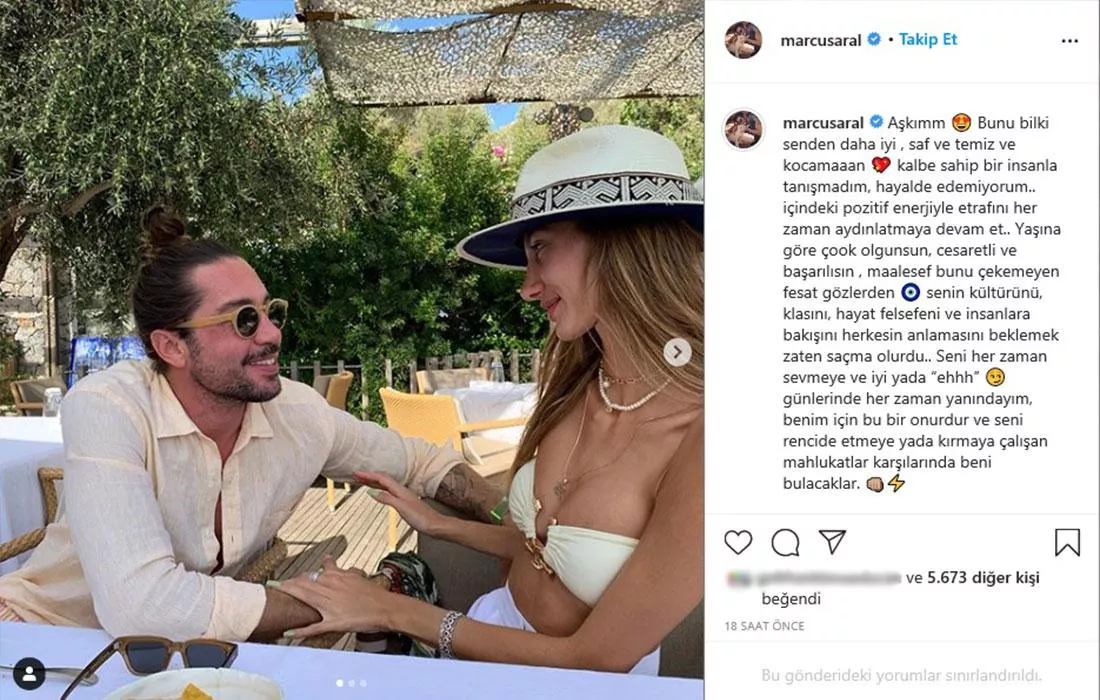Go to next photo with arrow button
The height and width of the screenshot is (700, 1100).
coord(677,352)
